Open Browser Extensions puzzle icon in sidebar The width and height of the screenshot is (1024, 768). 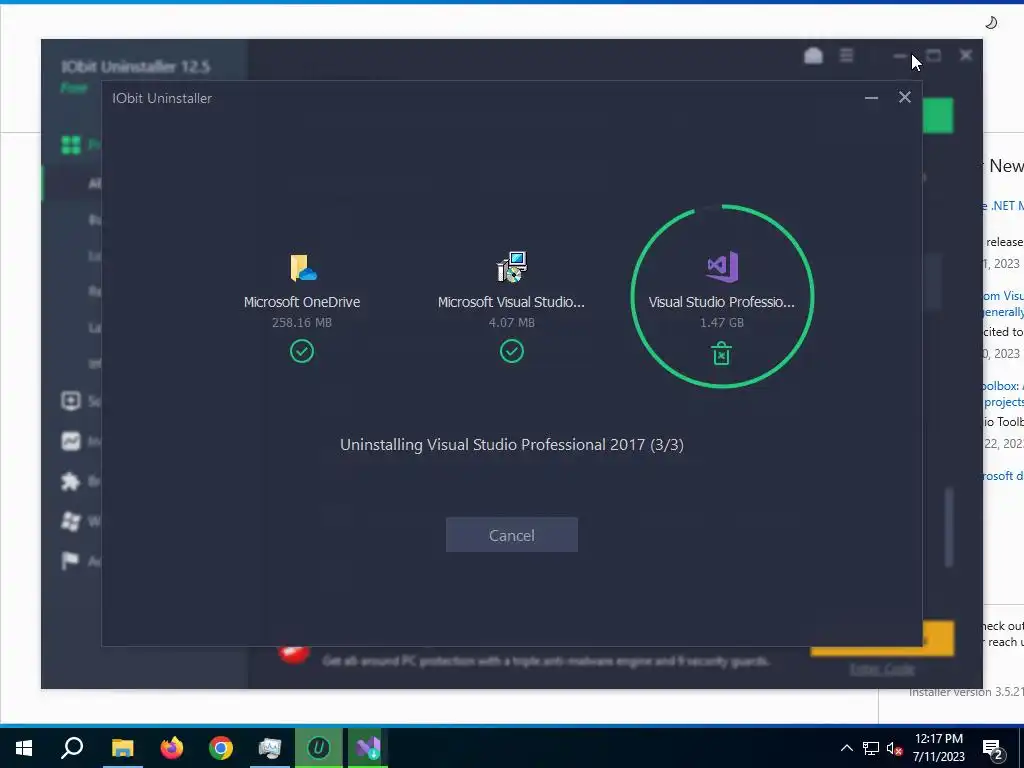(x=71, y=481)
